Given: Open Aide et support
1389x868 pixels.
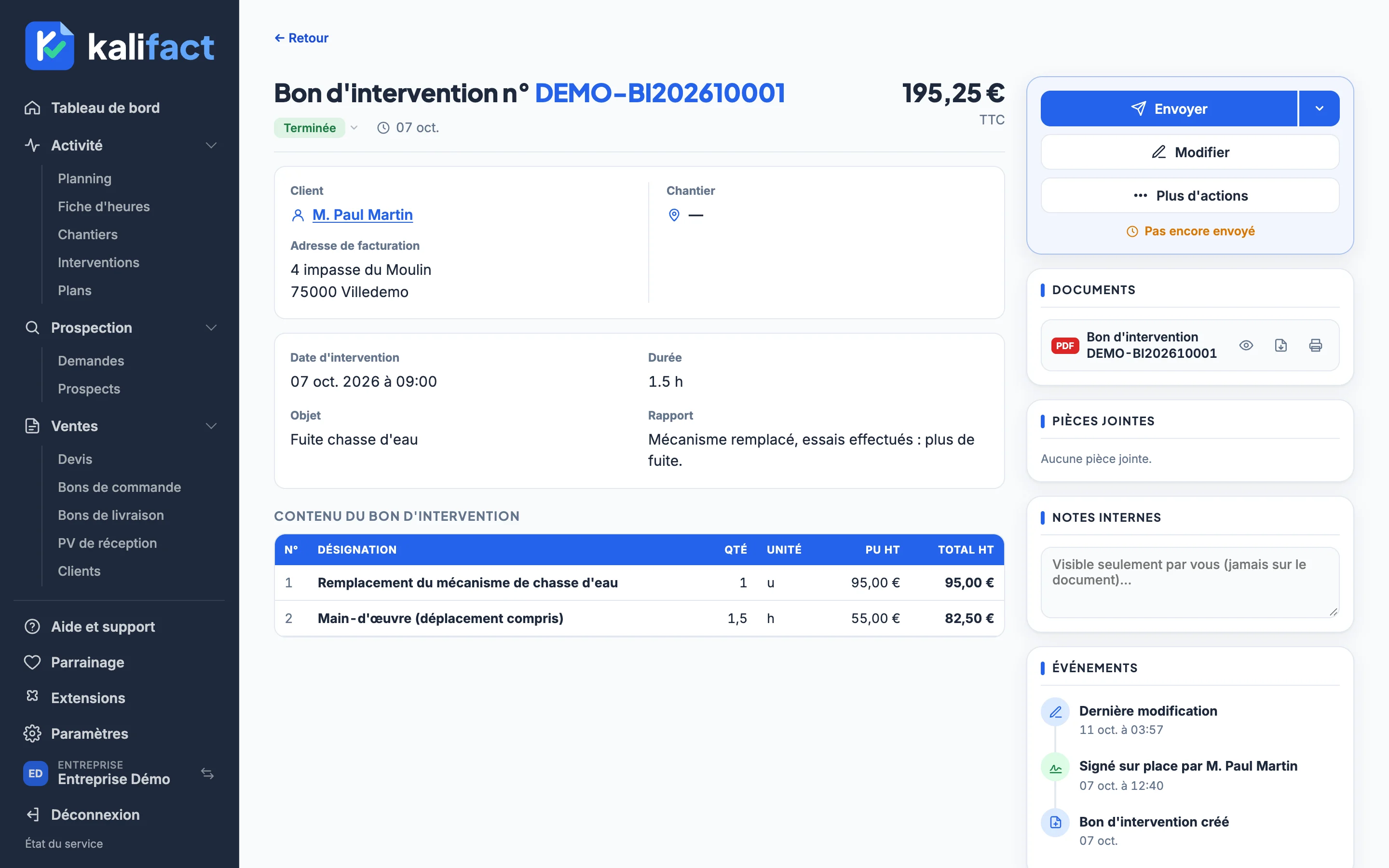Looking at the screenshot, I should [103, 626].
